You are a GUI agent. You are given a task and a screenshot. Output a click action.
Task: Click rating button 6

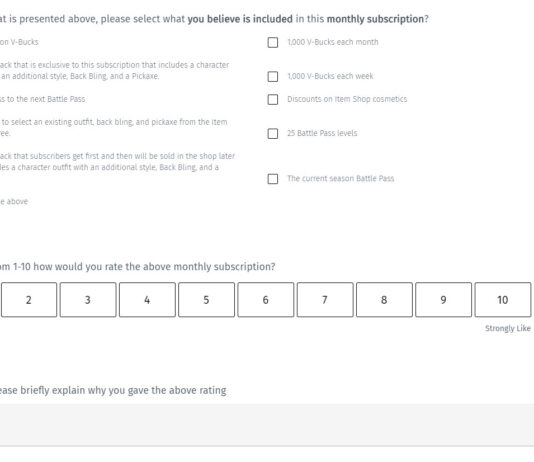click(266, 300)
